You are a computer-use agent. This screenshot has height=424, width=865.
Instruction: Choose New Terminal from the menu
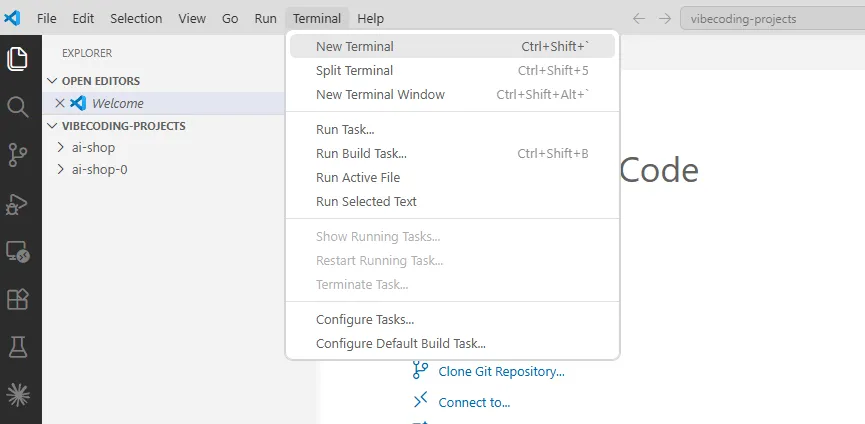(452, 46)
